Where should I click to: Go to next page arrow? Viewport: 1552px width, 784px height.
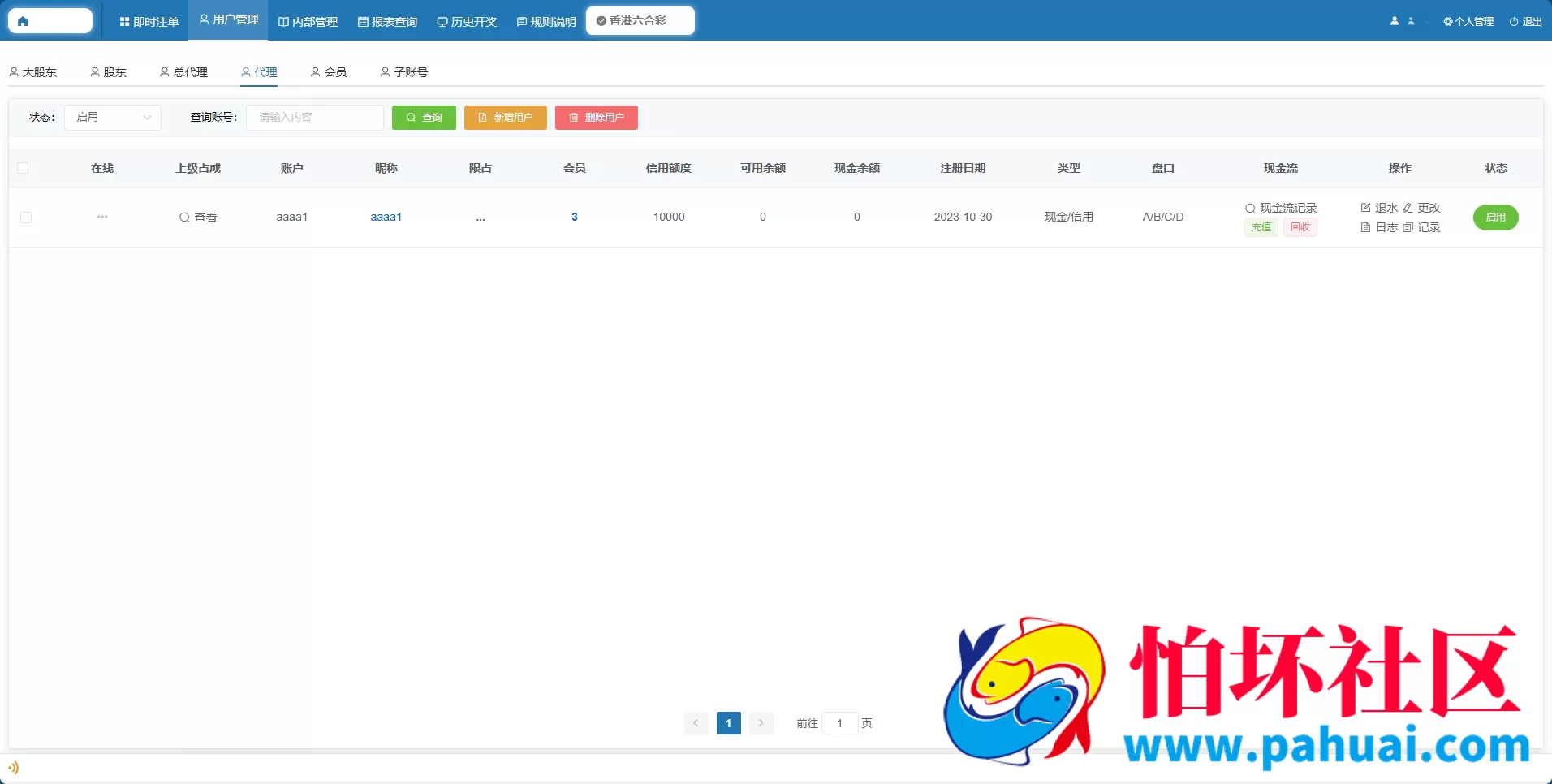(x=761, y=722)
